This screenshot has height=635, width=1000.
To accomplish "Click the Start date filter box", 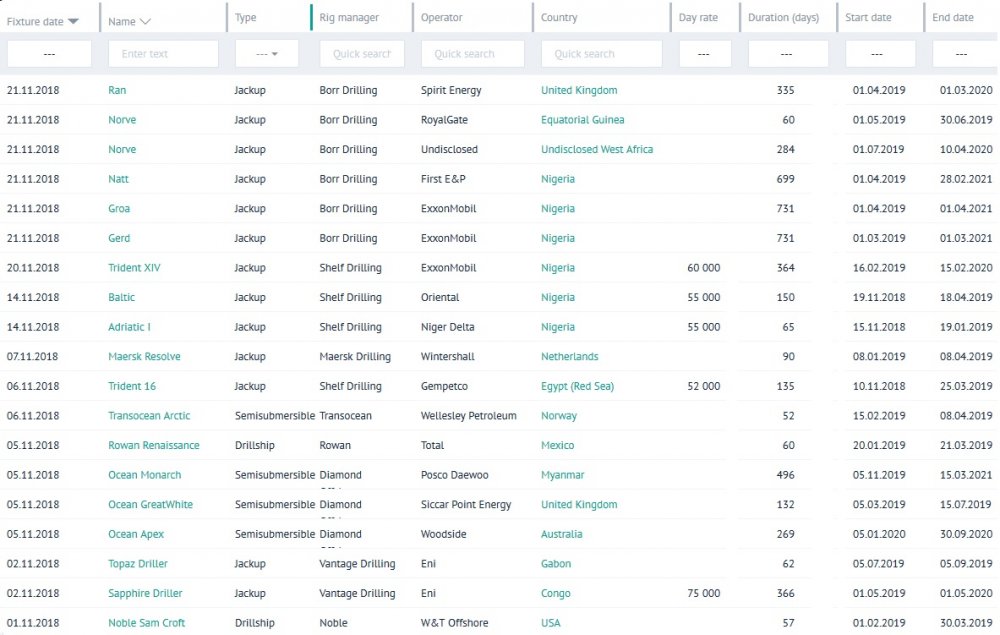I will click(880, 54).
